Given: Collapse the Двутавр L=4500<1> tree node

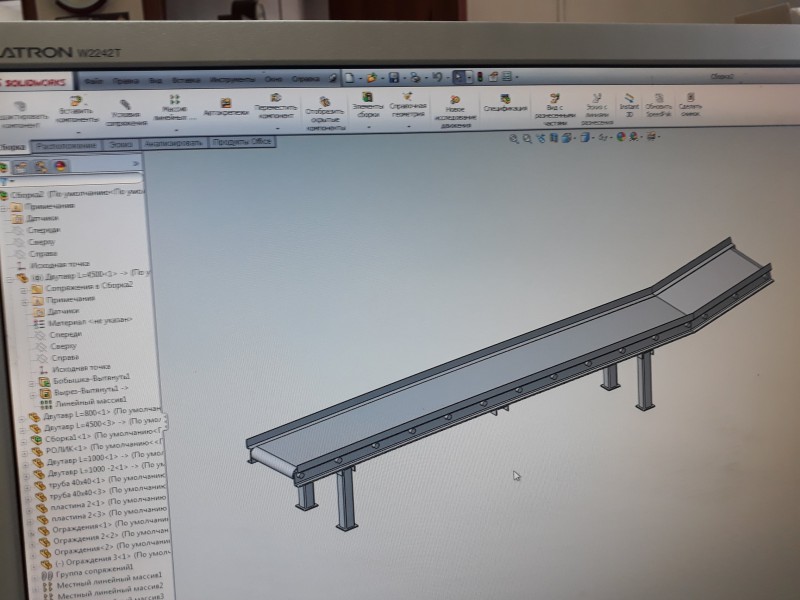Looking at the screenshot, I should pyautogui.click(x=9, y=279).
